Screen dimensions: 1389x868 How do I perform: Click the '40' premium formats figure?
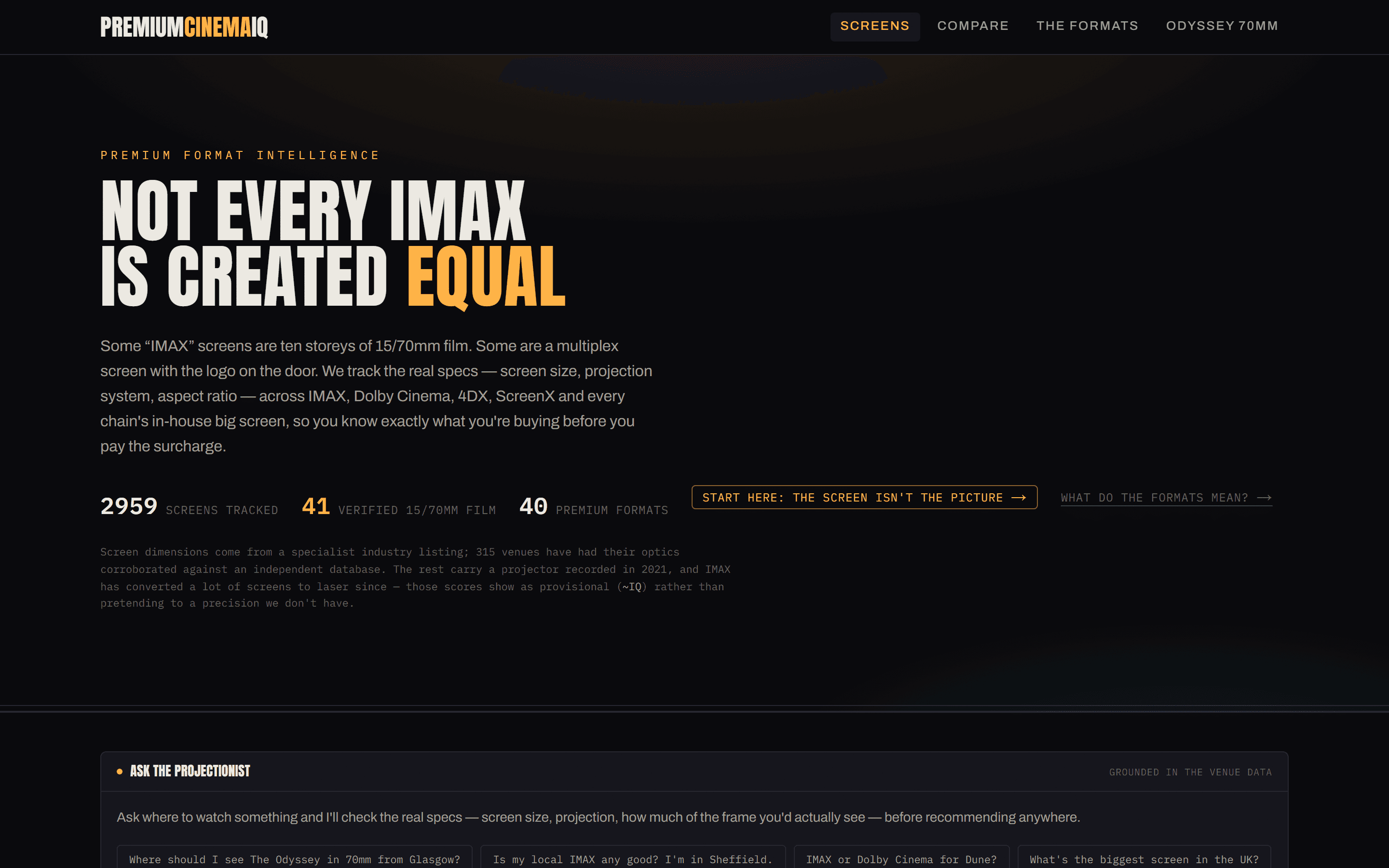(x=533, y=506)
